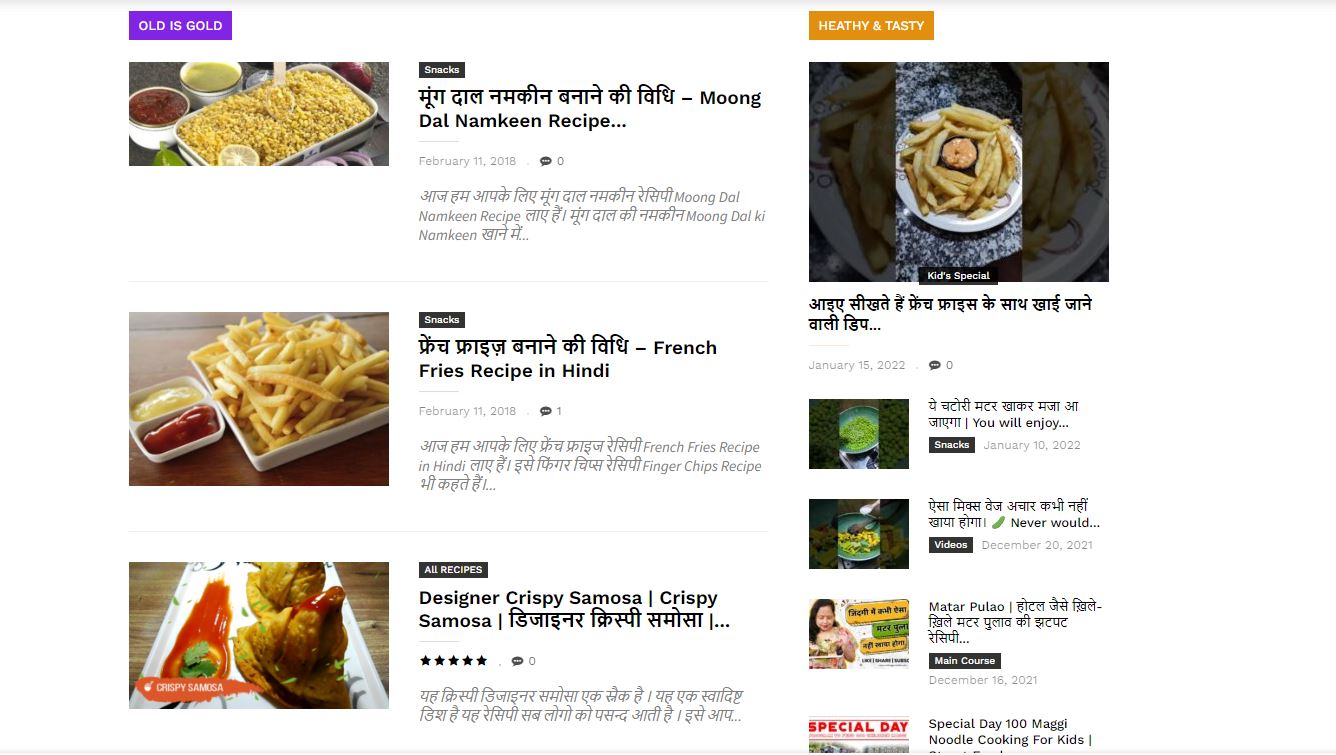Click the five-star rating on Crispy Samosa

453,661
